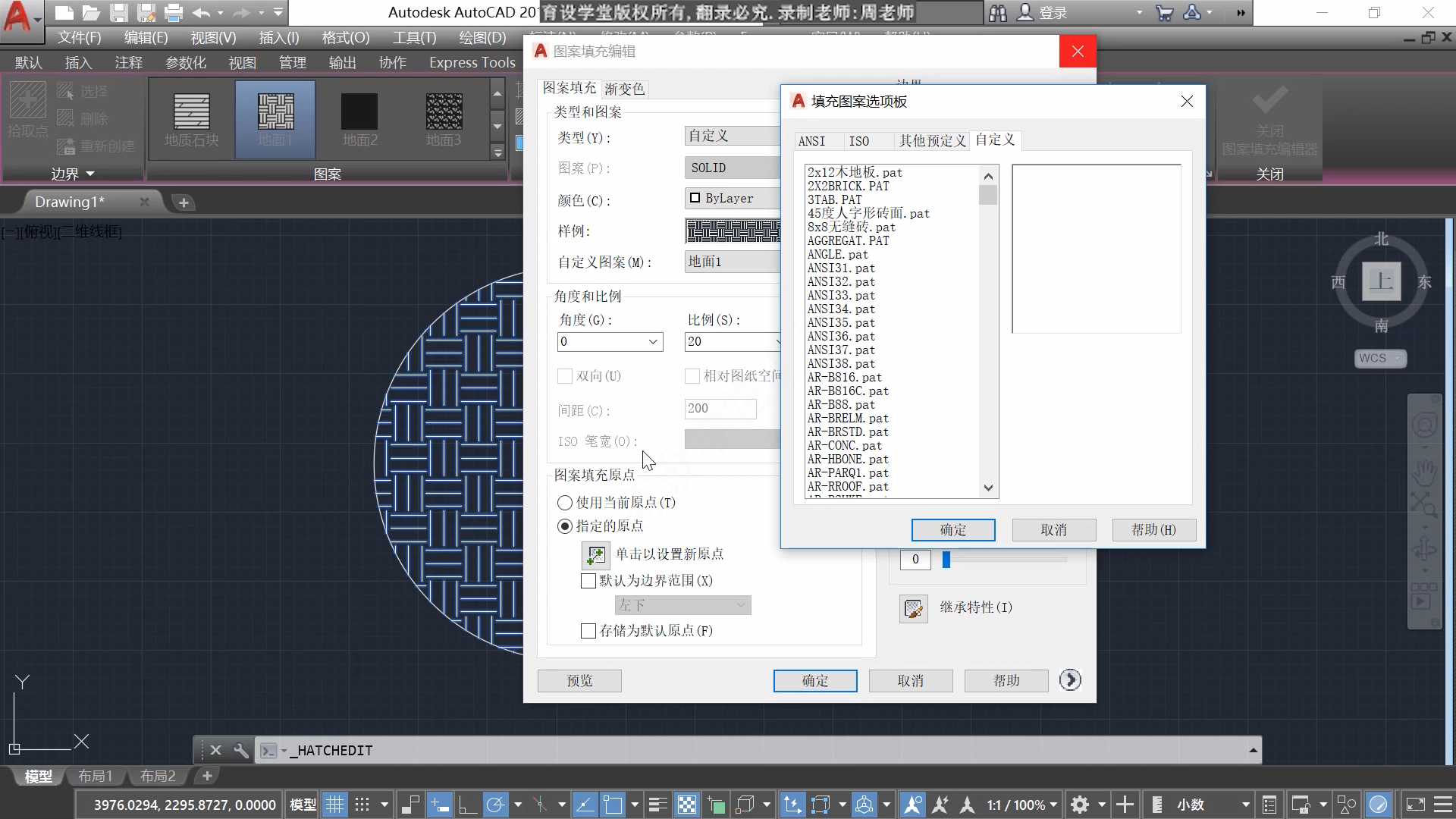Screen dimensions: 1456x819
Task: Click the Plot (printer) icon
Action: pos(174,13)
